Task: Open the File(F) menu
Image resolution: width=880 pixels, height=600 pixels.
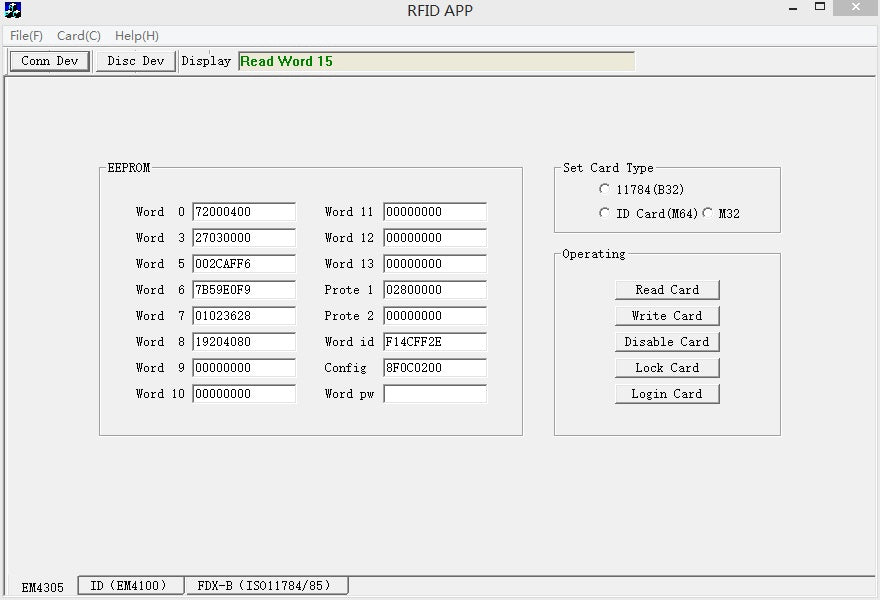Action: (x=26, y=36)
